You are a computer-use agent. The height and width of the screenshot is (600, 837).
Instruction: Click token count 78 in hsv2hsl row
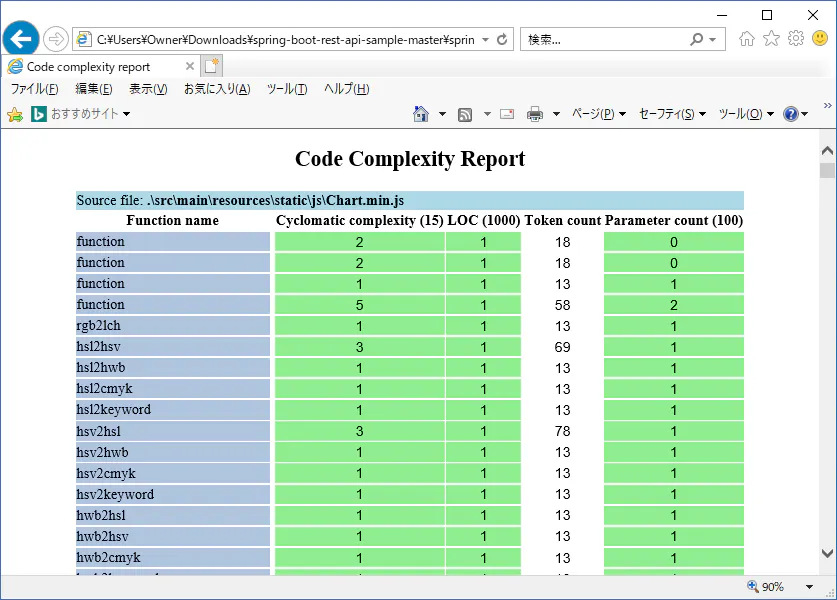pos(563,431)
